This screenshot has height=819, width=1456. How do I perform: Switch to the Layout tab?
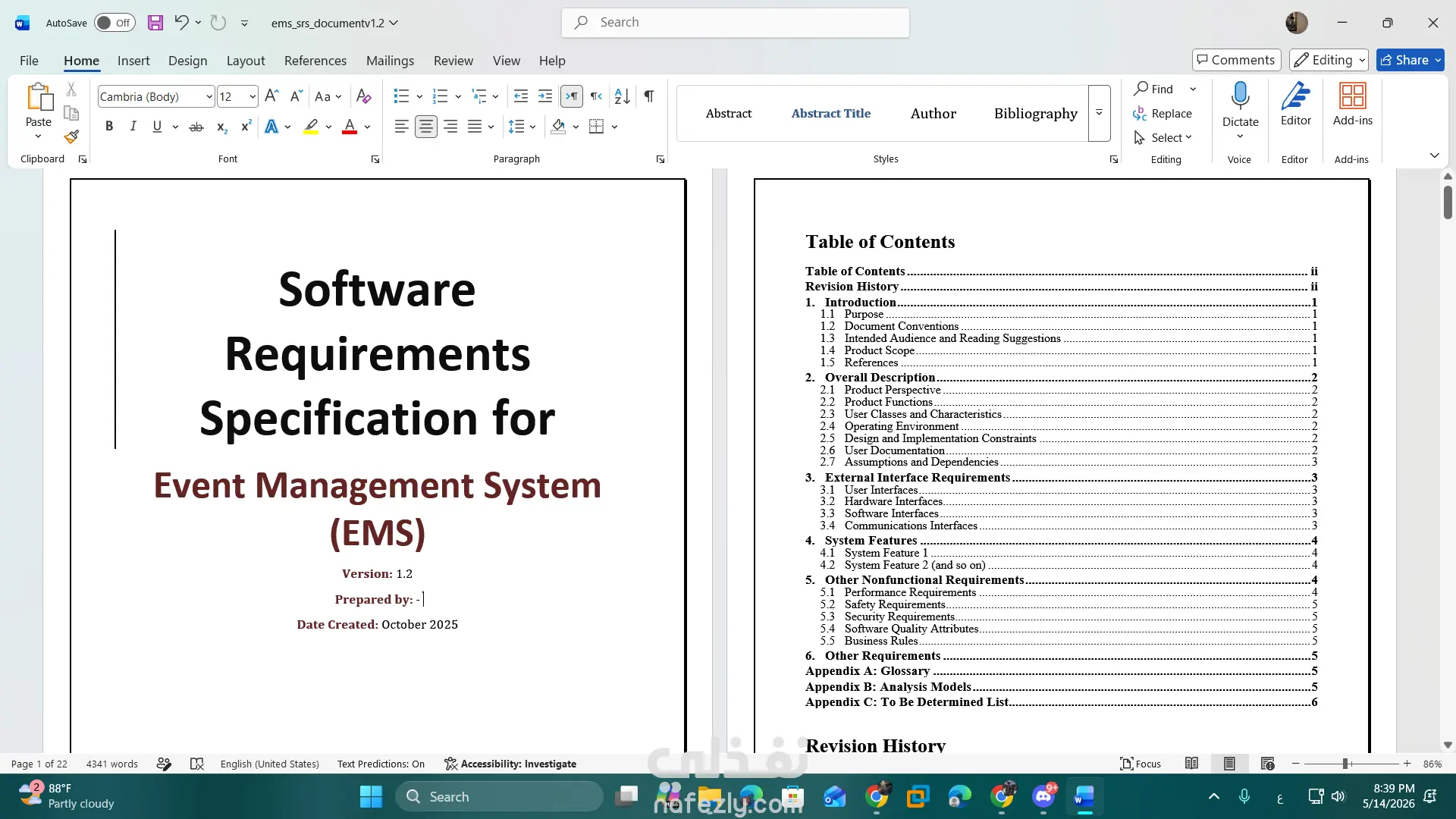tap(246, 61)
